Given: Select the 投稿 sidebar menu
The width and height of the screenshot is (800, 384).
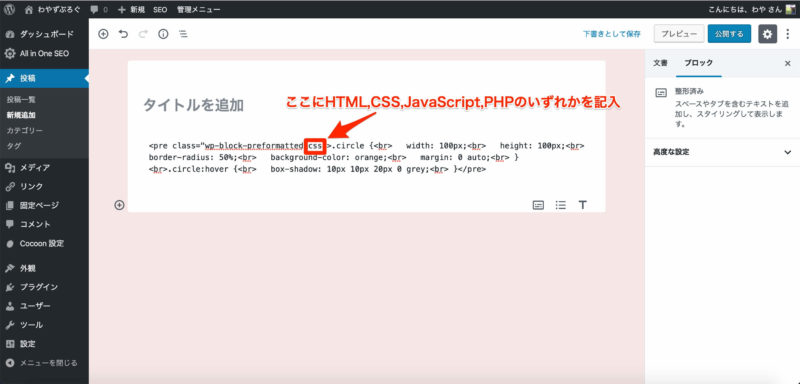Looking at the screenshot, I should [x=44, y=79].
